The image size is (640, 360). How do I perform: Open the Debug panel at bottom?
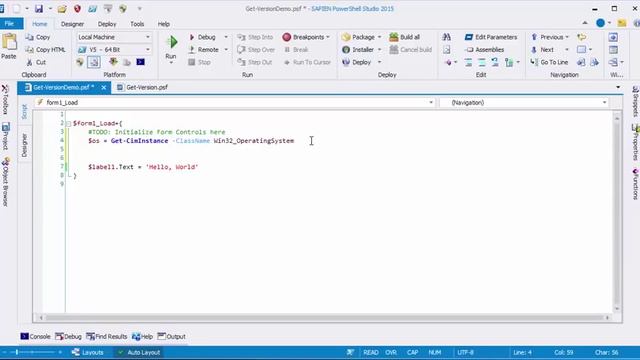(x=69, y=337)
